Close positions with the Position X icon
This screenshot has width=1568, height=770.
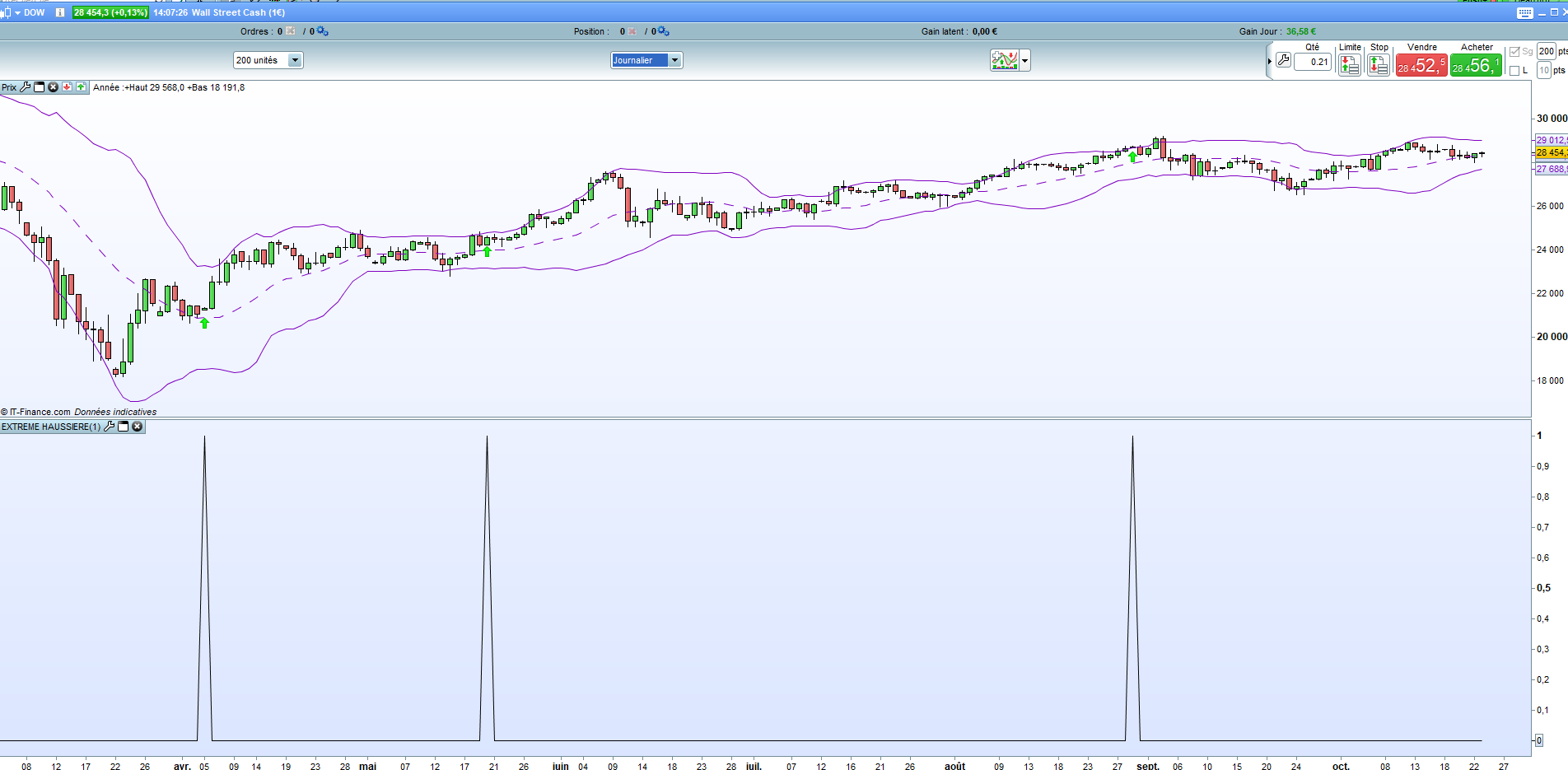632,31
